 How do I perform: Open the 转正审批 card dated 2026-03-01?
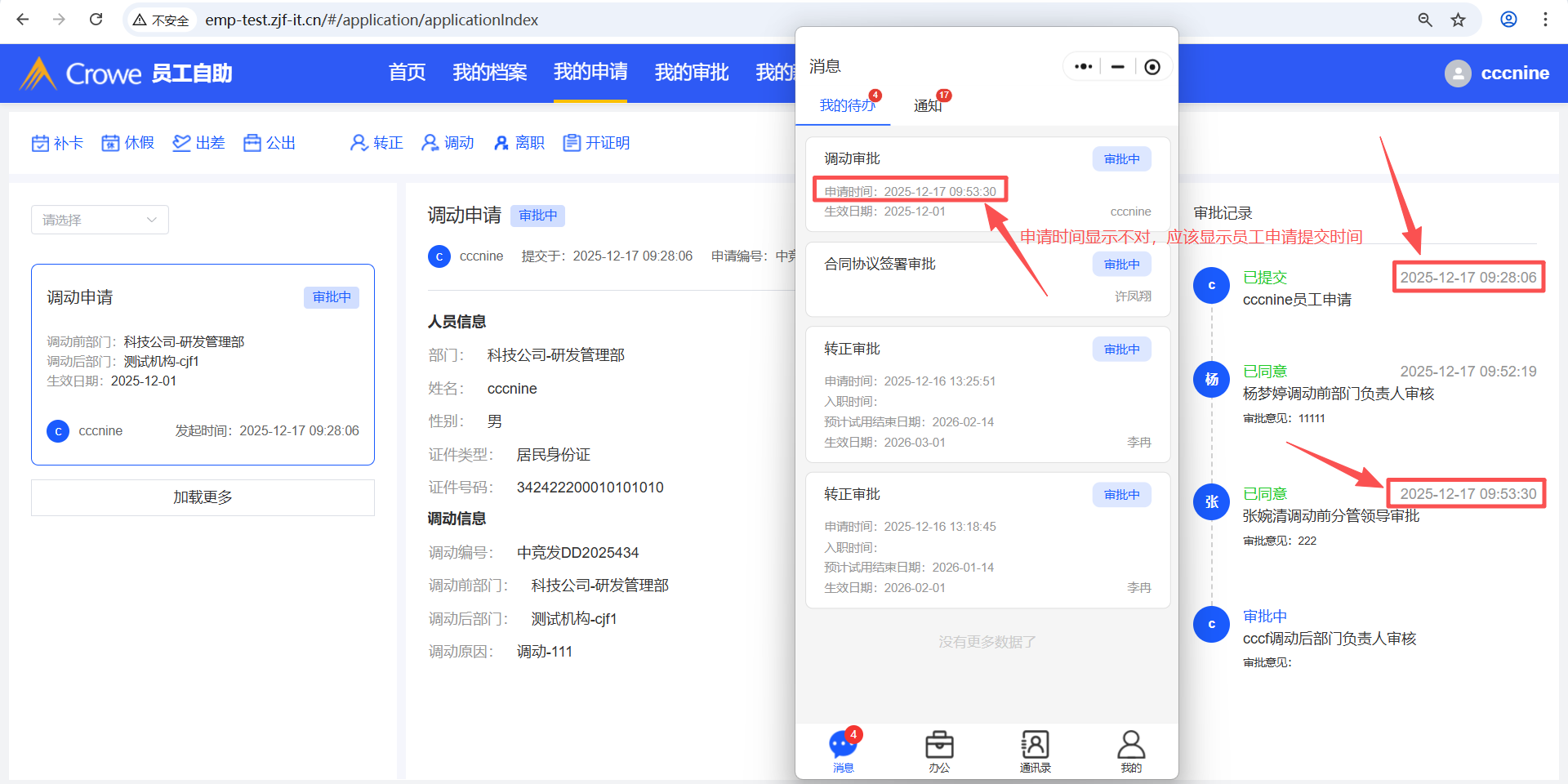(988, 394)
